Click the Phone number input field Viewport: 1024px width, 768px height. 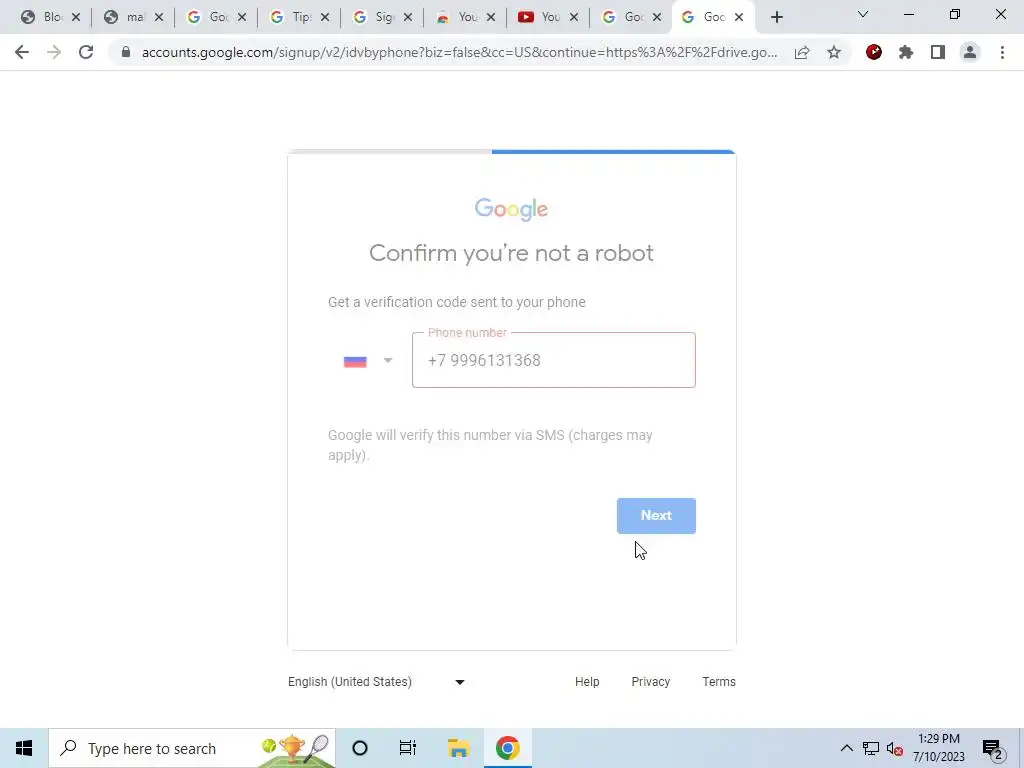[x=554, y=360]
